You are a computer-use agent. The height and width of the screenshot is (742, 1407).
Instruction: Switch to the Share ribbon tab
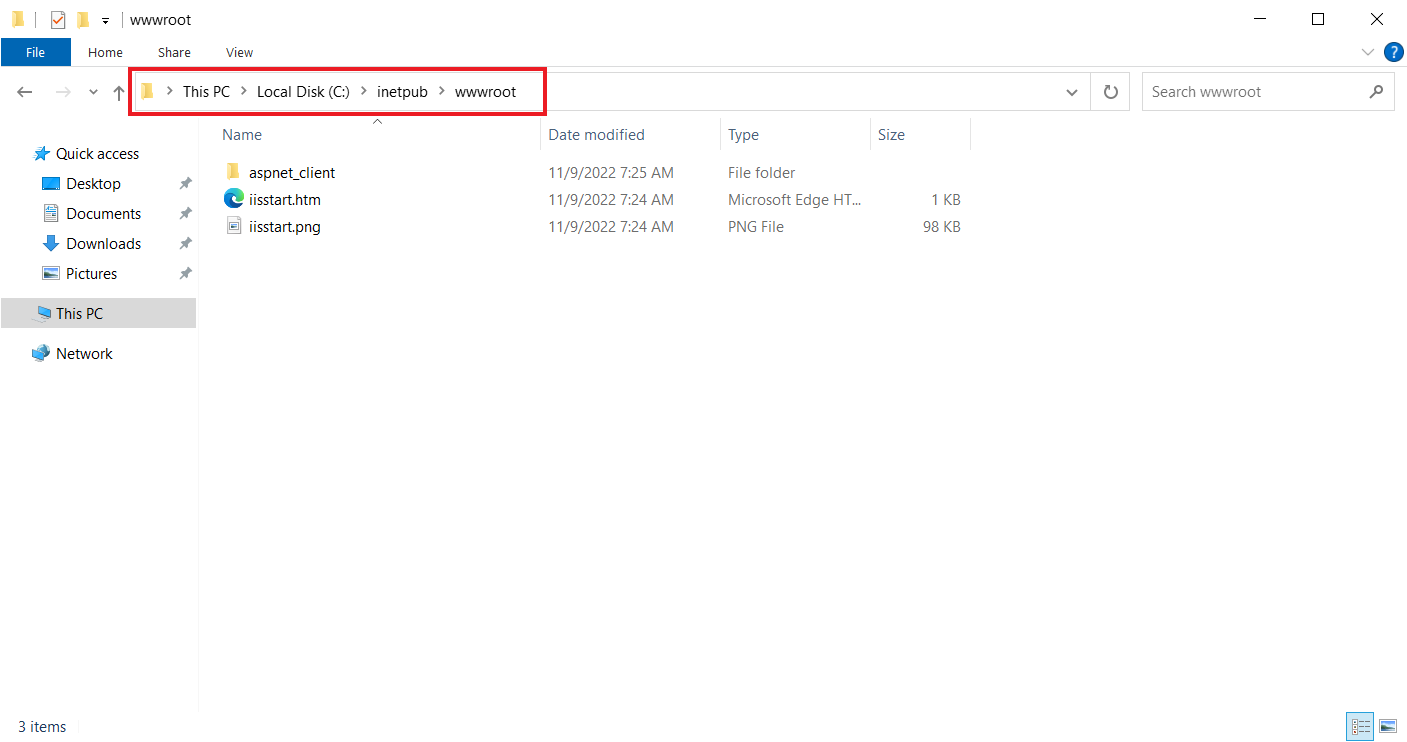click(174, 52)
